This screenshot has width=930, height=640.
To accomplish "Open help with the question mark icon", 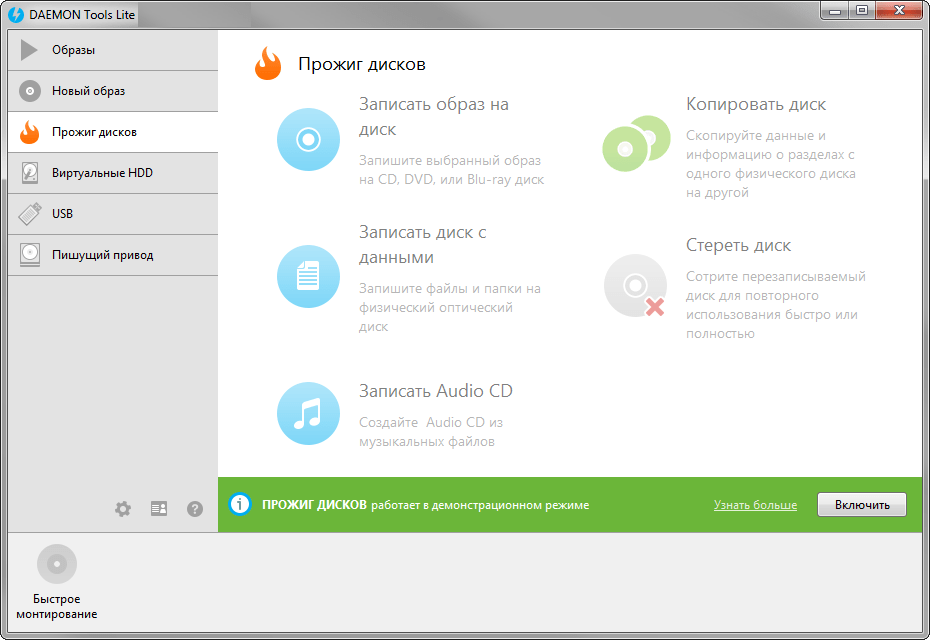I will [195, 509].
